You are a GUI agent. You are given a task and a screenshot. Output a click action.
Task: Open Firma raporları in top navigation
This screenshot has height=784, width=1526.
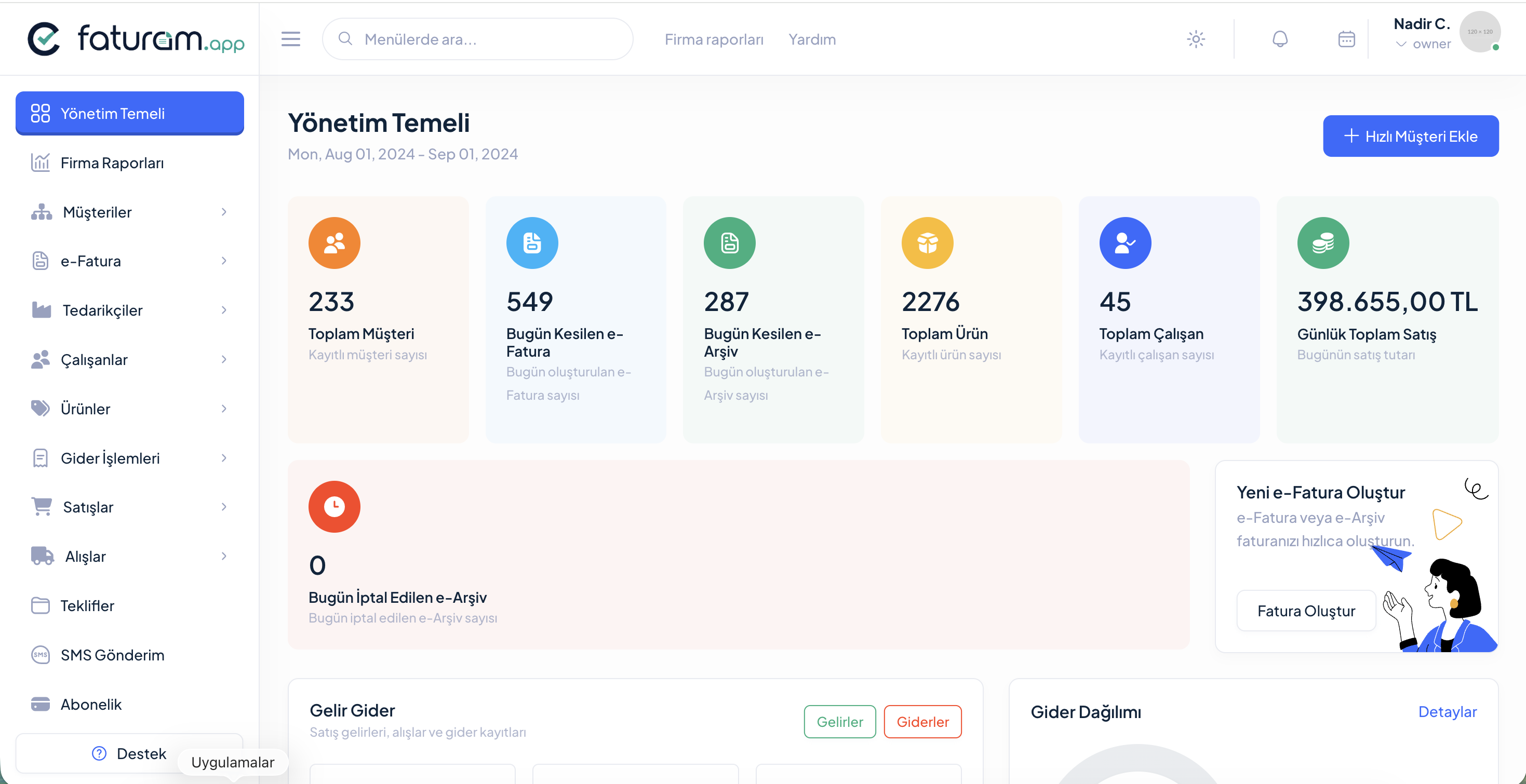pos(714,39)
